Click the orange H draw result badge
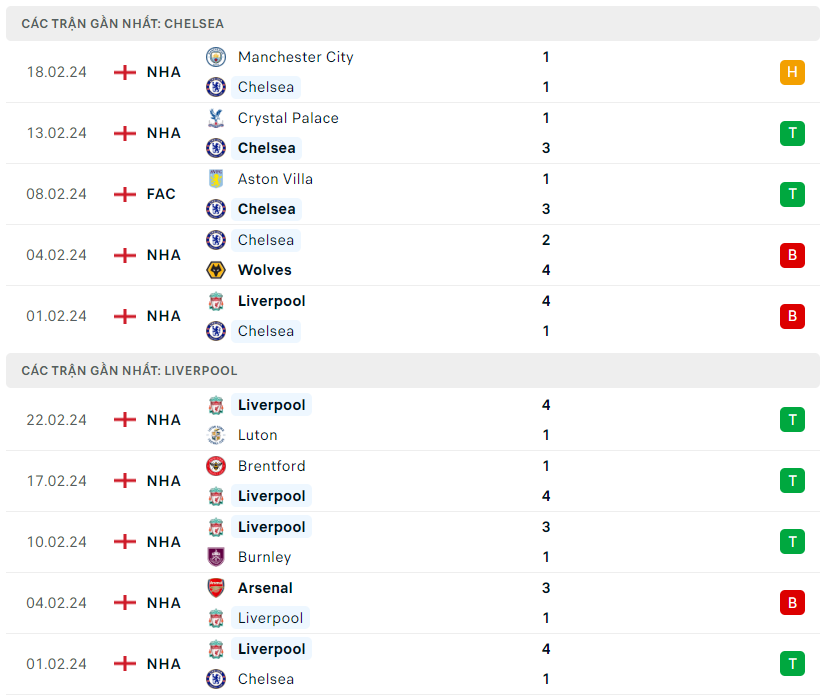 click(792, 72)
